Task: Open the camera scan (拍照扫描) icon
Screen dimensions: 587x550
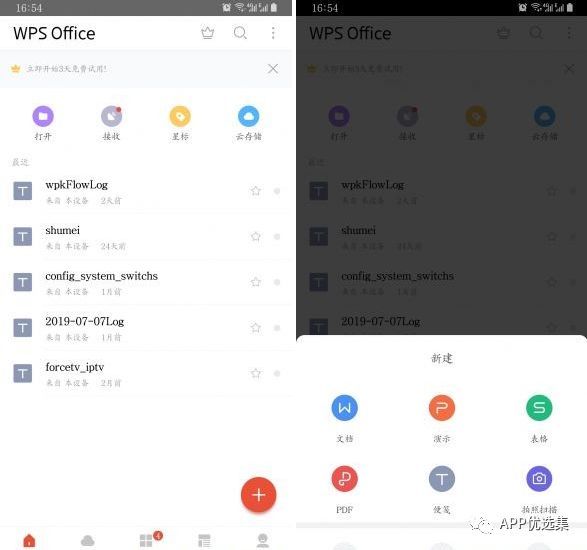Action: point(539,478)
